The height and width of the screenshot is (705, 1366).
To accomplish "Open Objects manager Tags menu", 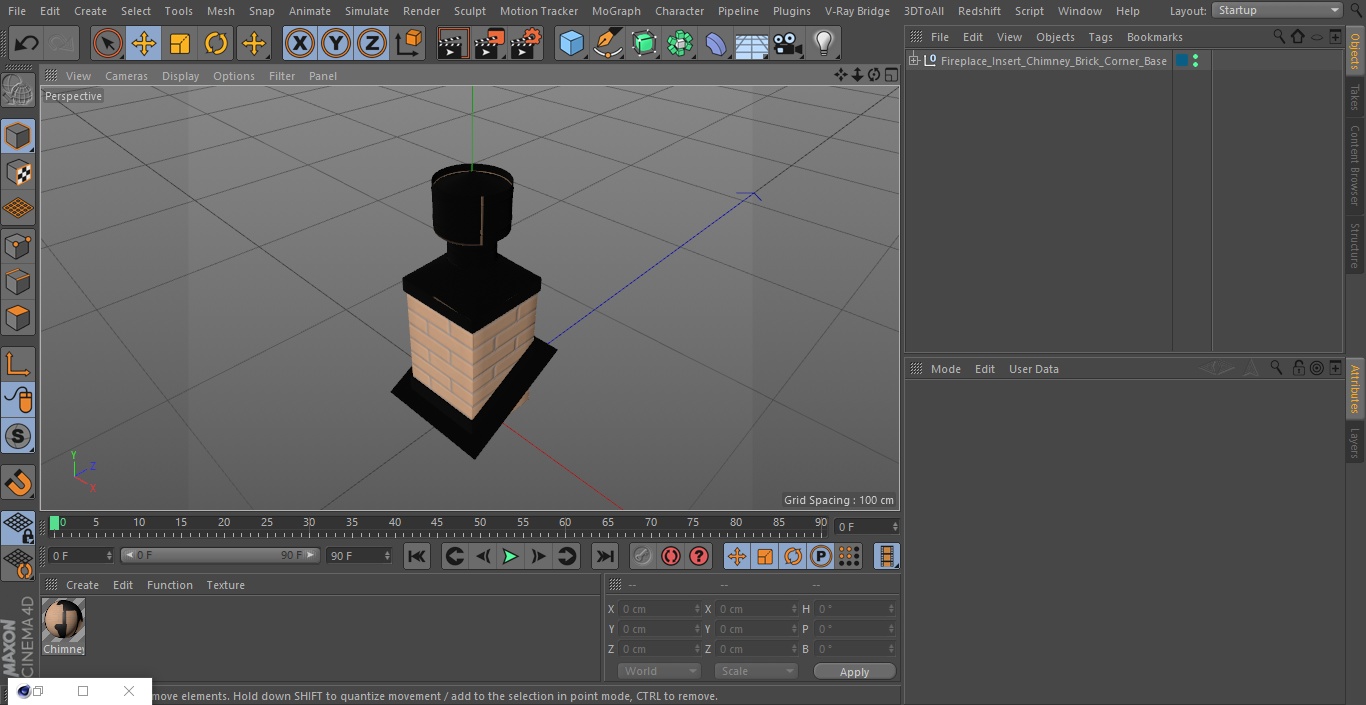I will (x=1100, y=37).
